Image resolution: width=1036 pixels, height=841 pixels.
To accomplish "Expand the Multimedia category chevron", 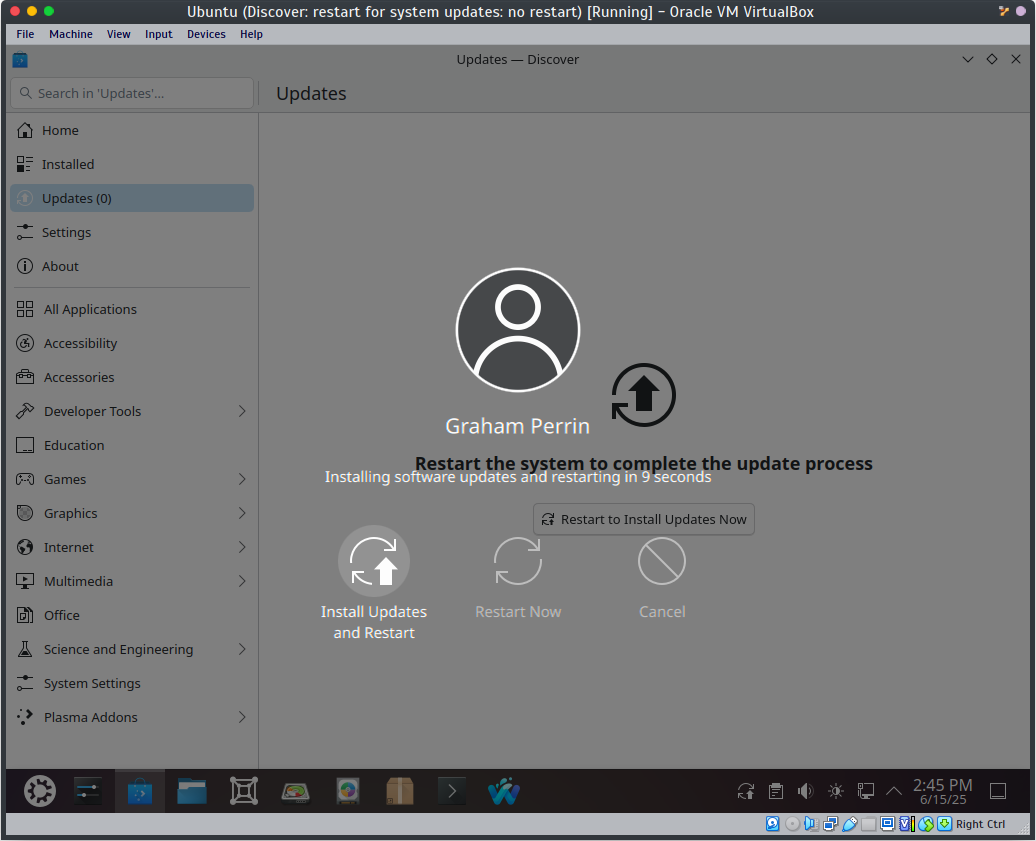I will pyautogui.click(x=242, y=581).
